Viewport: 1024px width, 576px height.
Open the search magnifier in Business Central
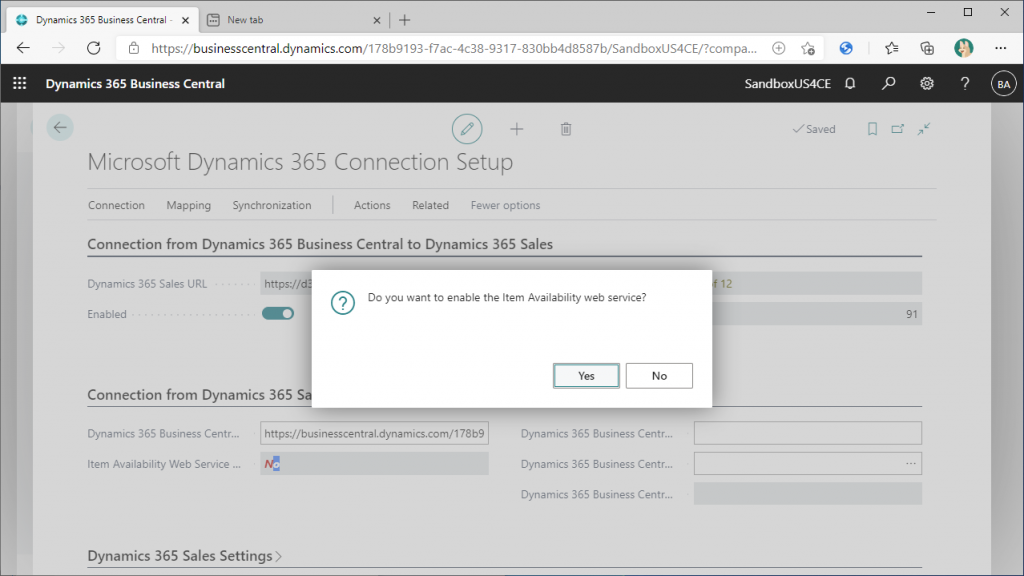(888, 84)
